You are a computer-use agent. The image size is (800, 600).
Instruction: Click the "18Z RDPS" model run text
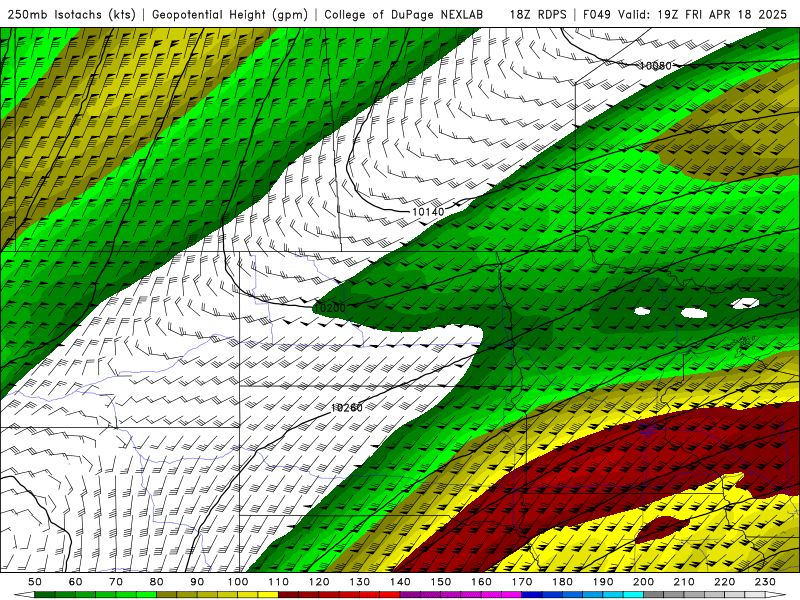pos(538,15)
